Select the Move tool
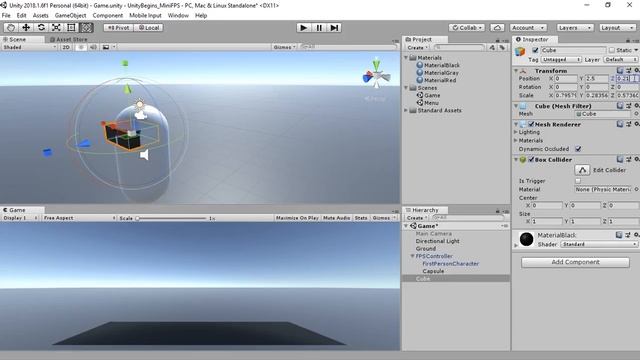 click(x=26, y=27)
